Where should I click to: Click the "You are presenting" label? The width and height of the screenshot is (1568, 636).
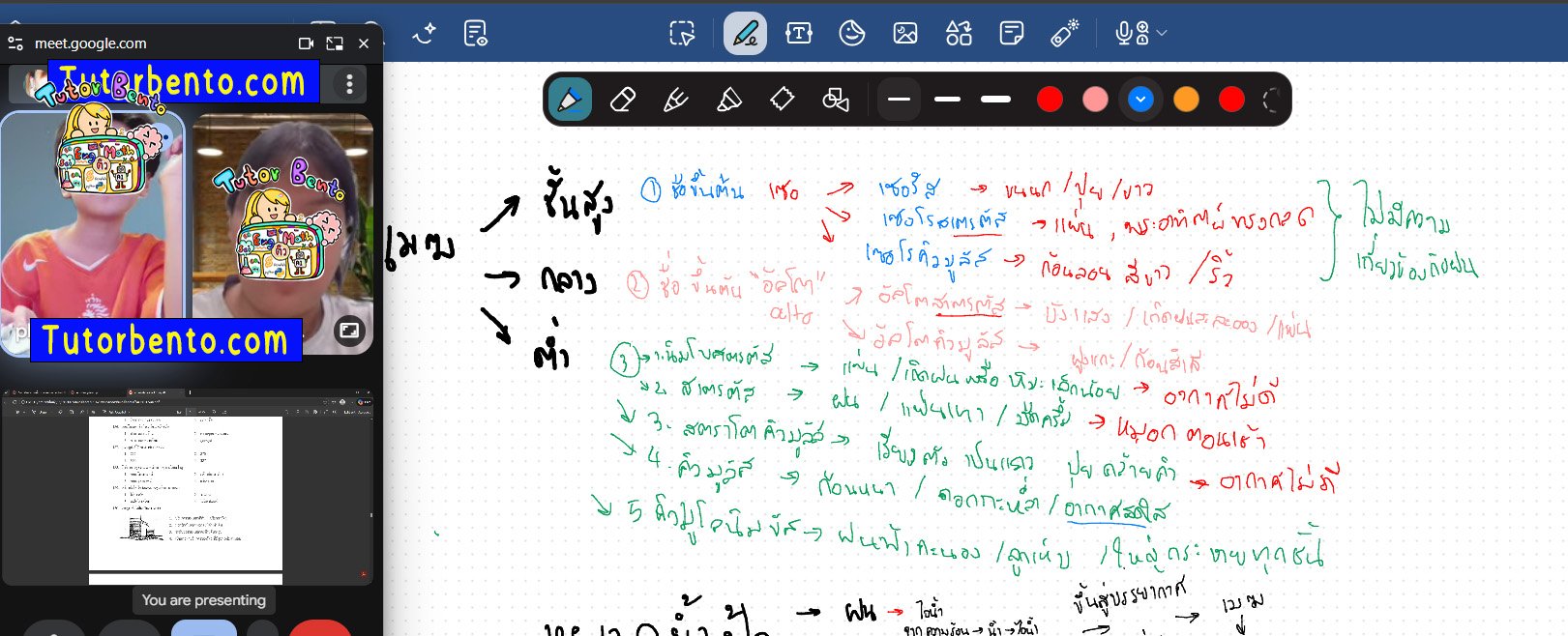pyautogui.click(x=204, y=600)
